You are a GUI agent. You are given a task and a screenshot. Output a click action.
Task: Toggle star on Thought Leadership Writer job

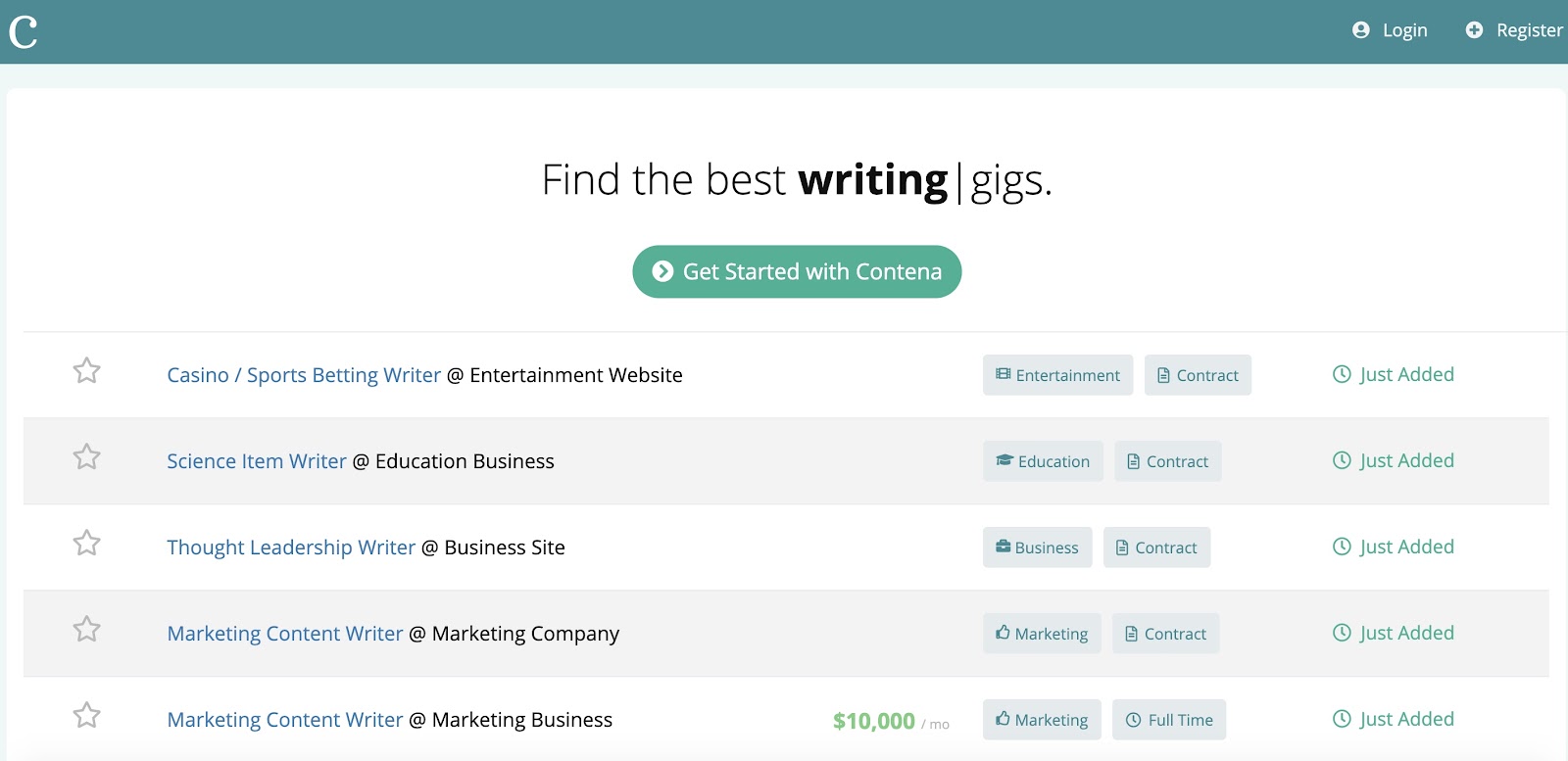pos(87,543)
